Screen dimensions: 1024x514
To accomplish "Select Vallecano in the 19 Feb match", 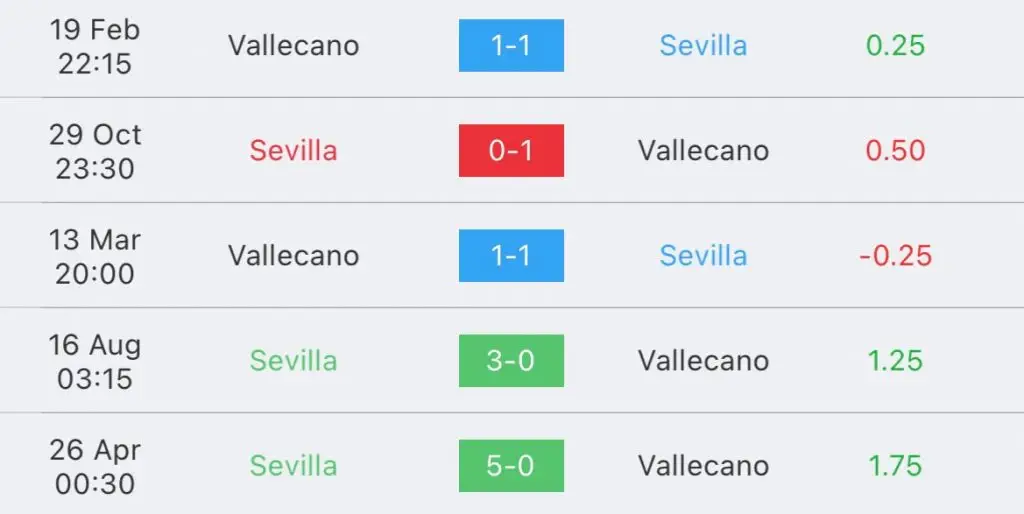I will pos(294,46).
